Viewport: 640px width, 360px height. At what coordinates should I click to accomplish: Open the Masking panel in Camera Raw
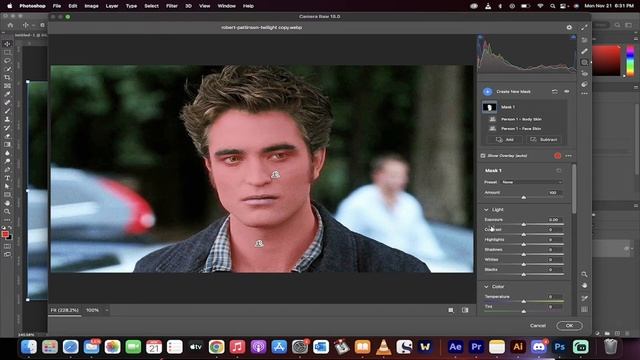(x=584, y=62)
